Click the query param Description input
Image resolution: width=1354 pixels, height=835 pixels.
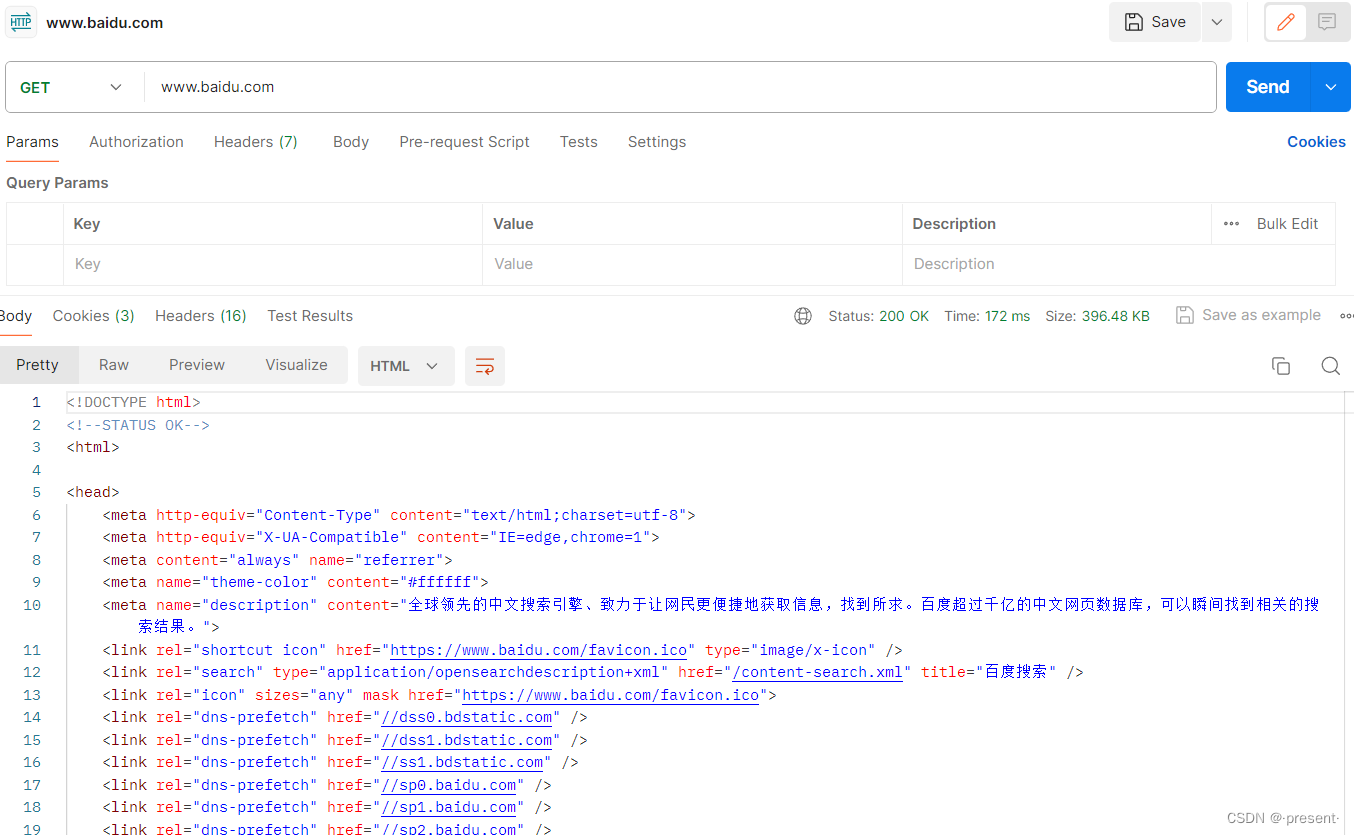pos(1118,264)
